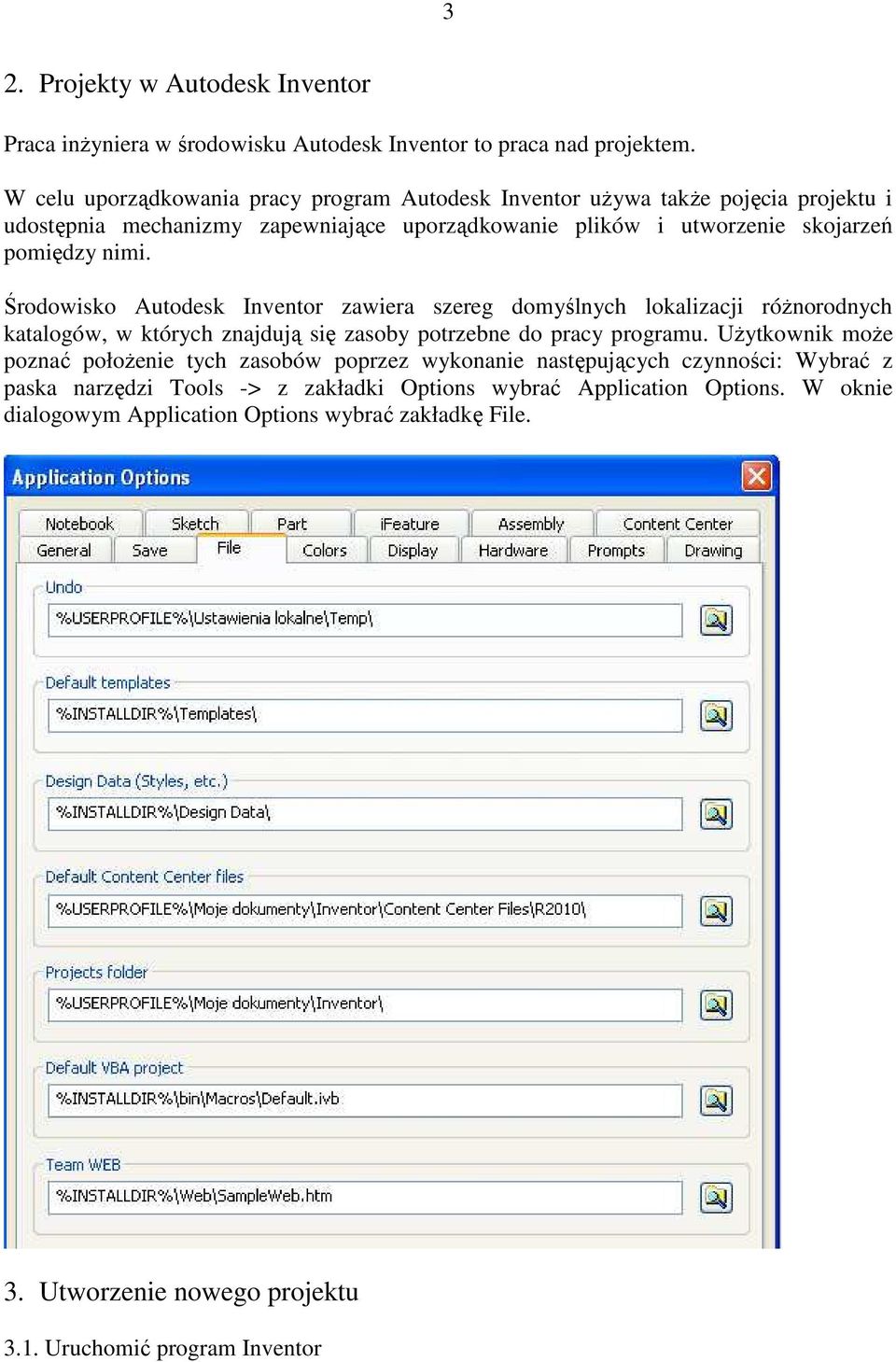Switch to the Sketch tab
896x1362 pixels.
tap(196, 524)
